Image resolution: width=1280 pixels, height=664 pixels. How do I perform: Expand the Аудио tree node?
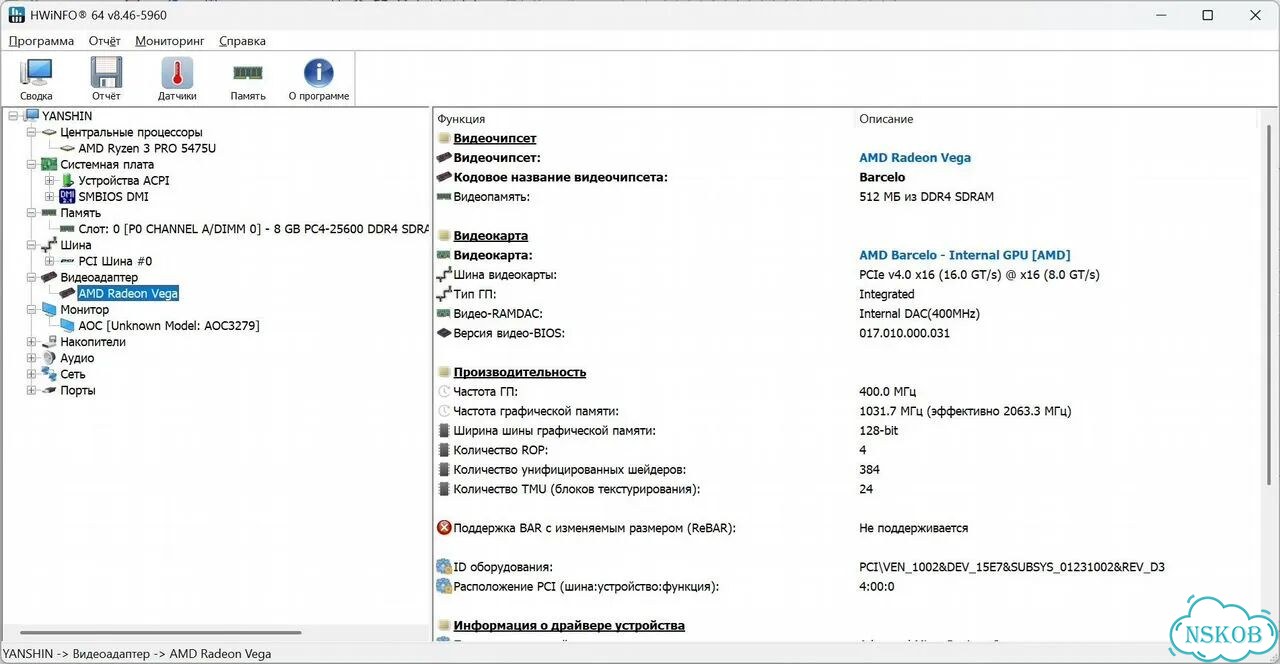(x=32, y=358)
